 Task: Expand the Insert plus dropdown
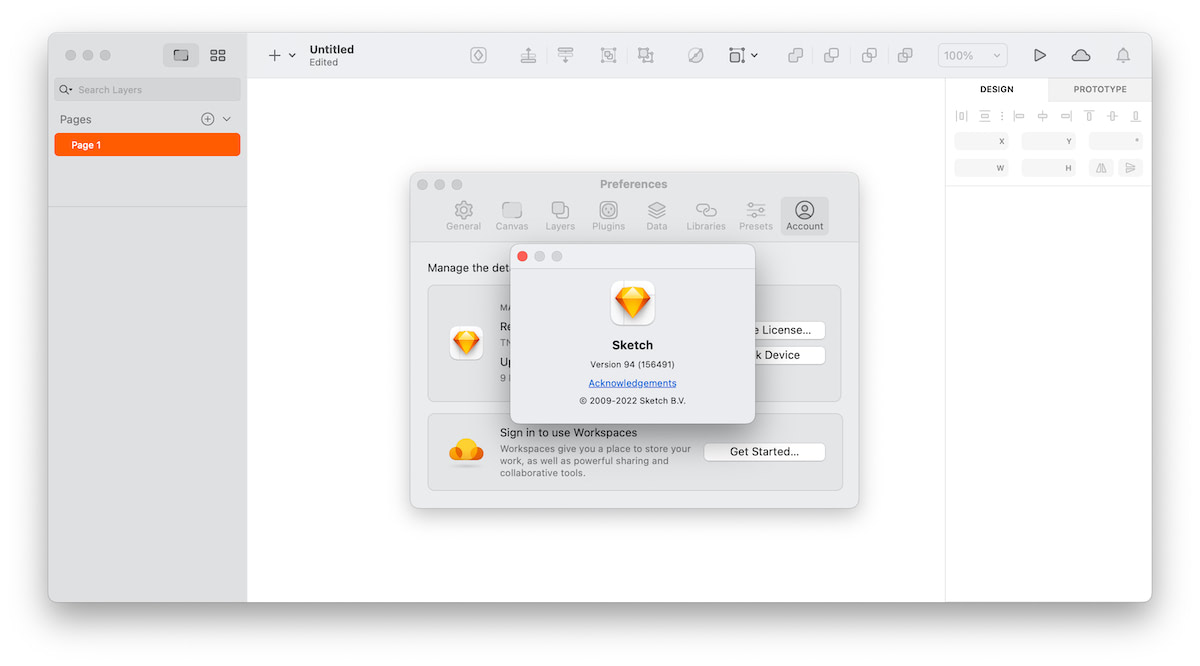pos(282,56)
